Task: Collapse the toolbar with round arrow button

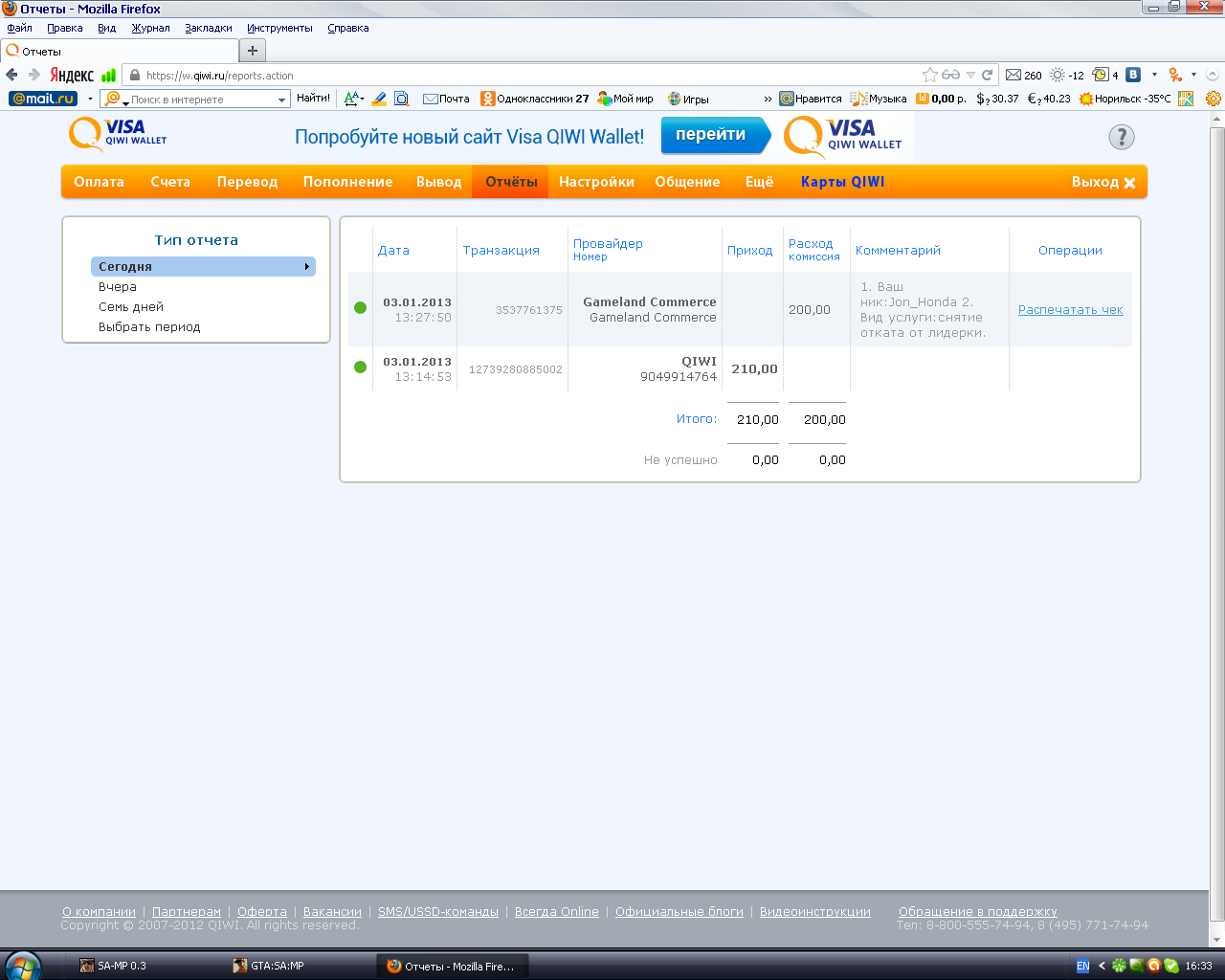Action: point(1213,75)
